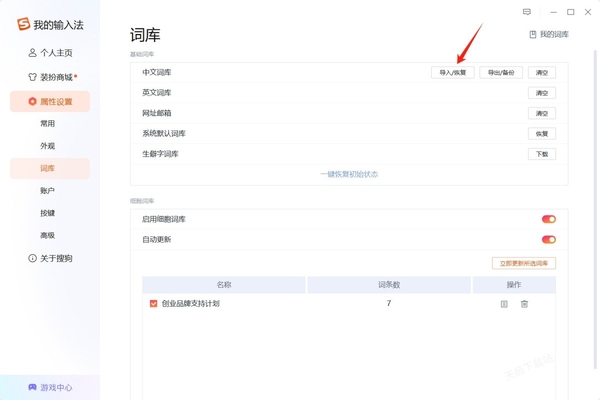600x400 pixels.
Task: Click the Sogou input method logo
Action: click(x=23, y=24)
